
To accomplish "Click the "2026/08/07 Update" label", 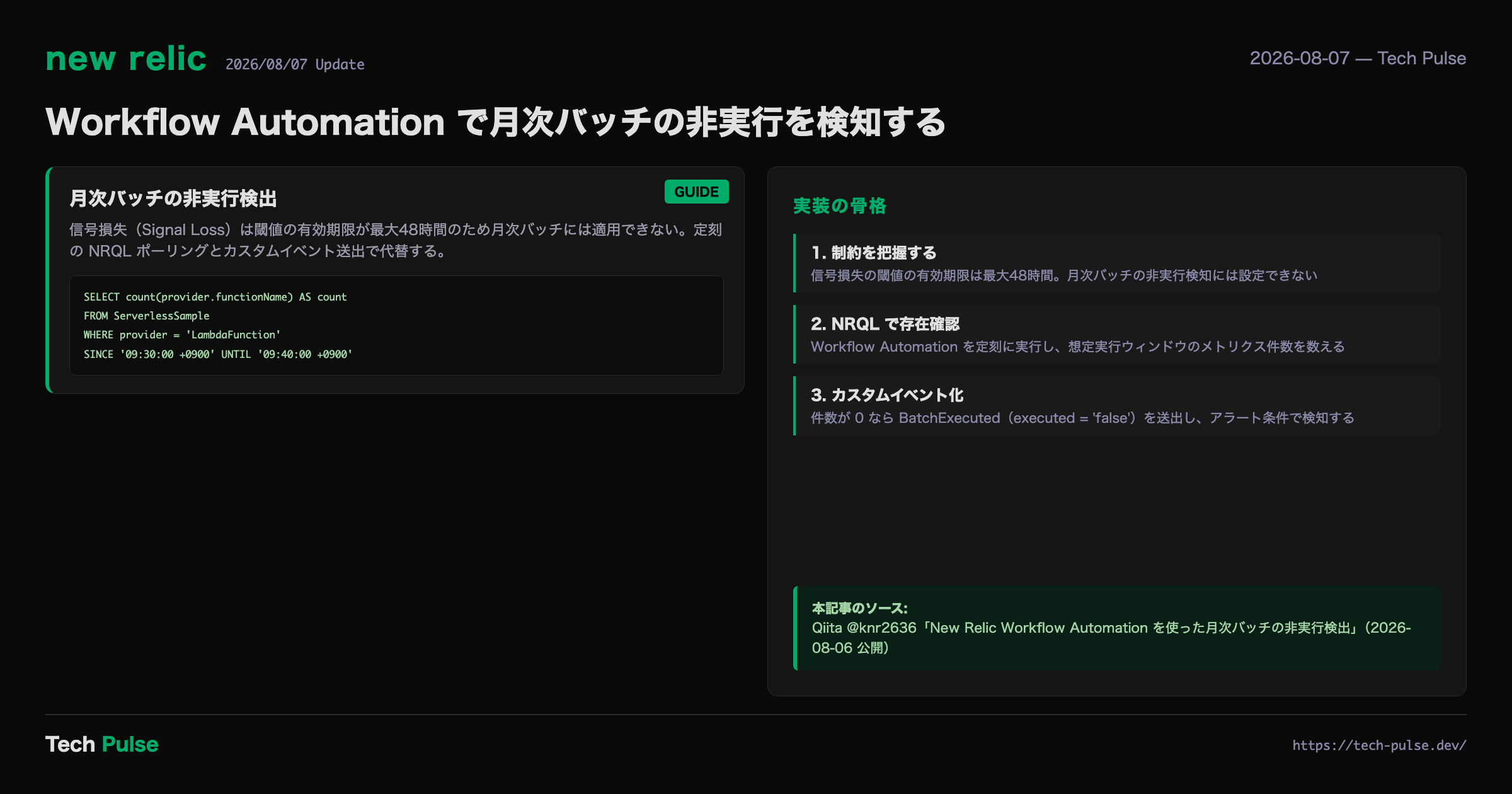I will click(x=295, y=64).
